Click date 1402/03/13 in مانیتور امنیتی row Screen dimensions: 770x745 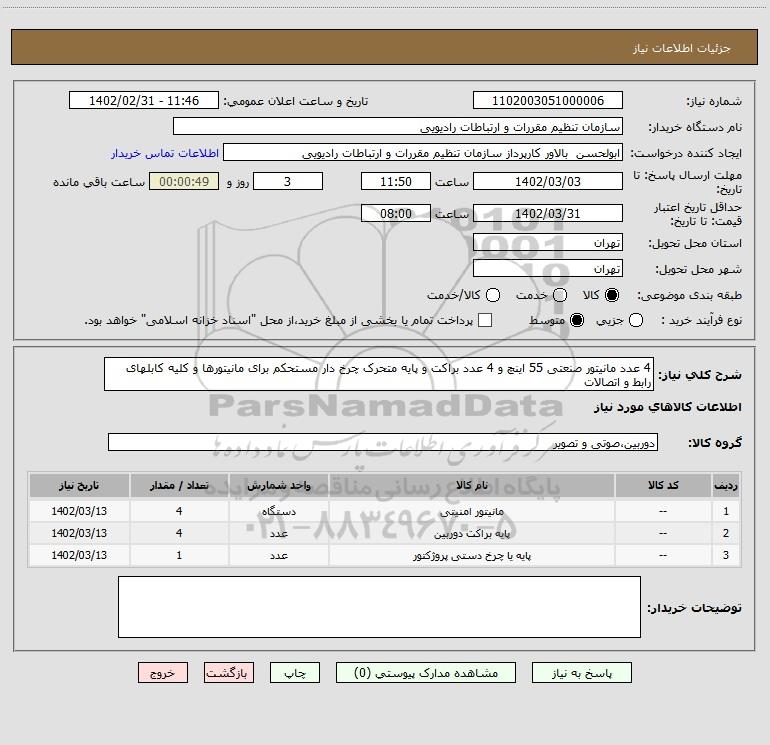click(x=79, y=511)
